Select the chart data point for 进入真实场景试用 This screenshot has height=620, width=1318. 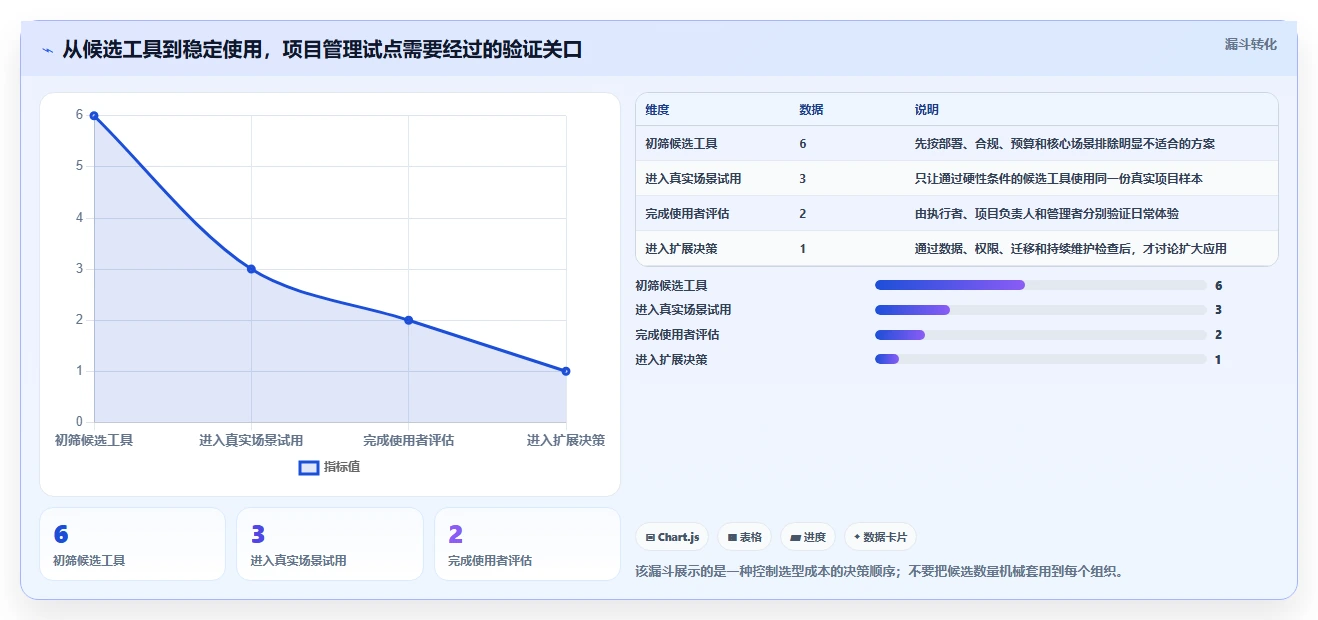251,269
